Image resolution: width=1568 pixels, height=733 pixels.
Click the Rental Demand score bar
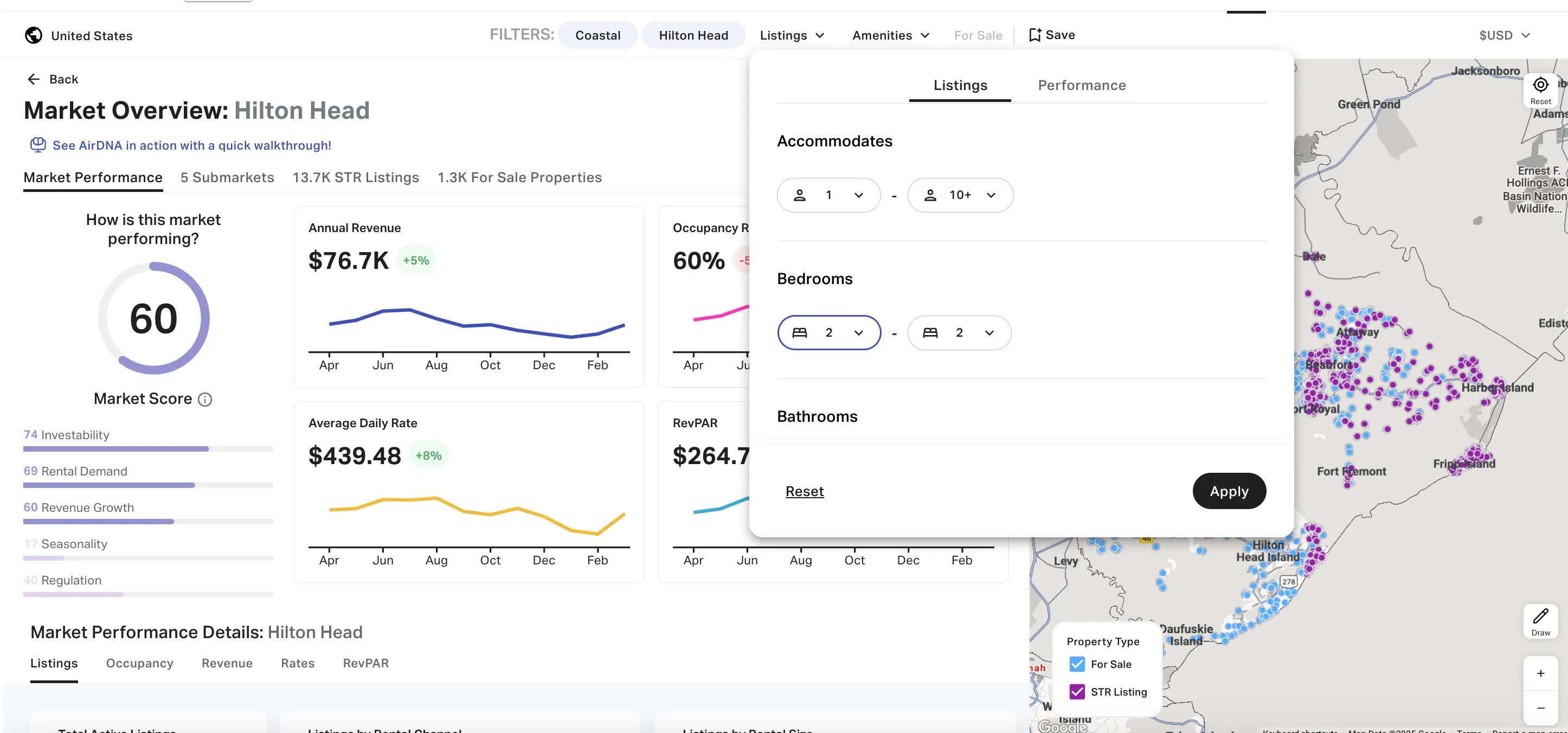coord(148,485)
